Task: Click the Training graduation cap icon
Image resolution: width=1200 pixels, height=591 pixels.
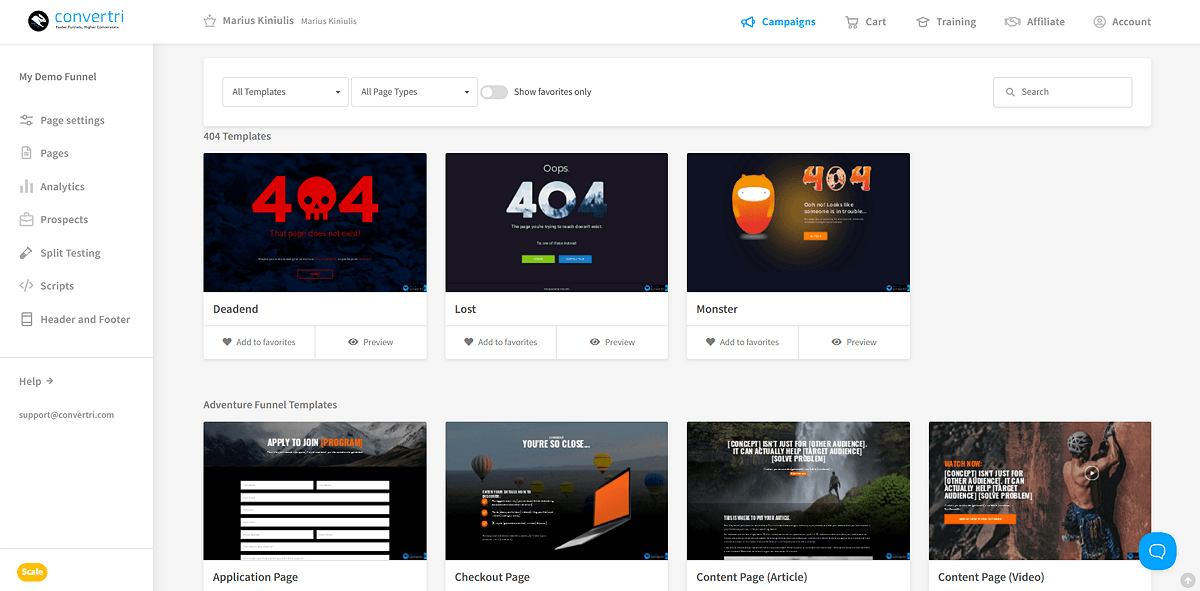Action: (923, 22)
